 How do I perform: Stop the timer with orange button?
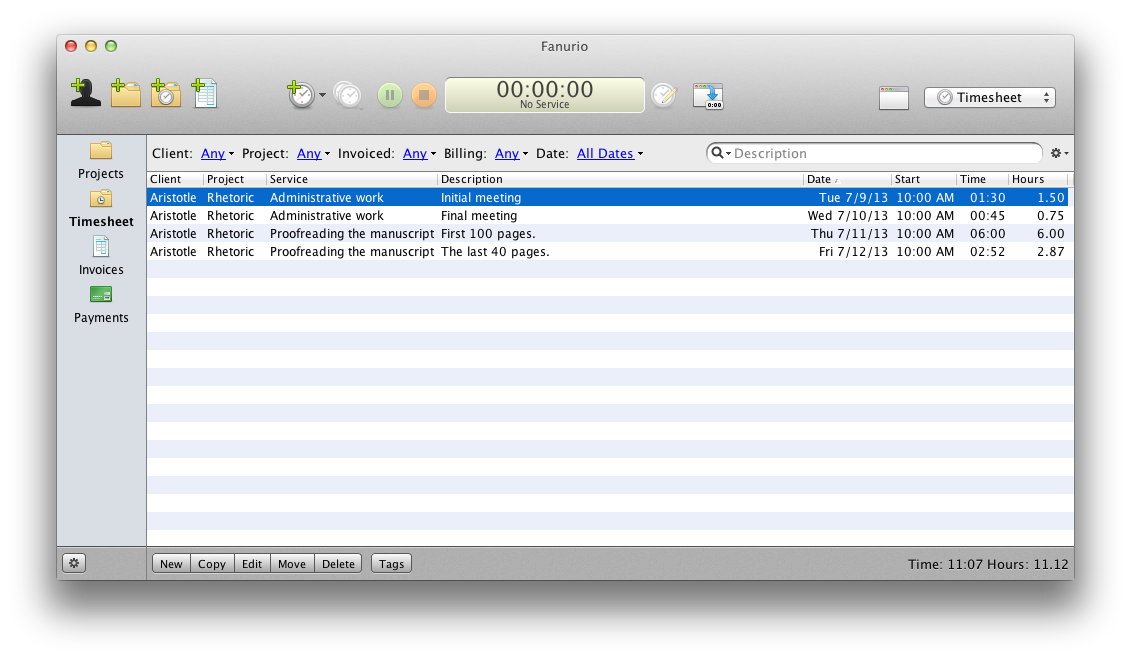(424, 95)
